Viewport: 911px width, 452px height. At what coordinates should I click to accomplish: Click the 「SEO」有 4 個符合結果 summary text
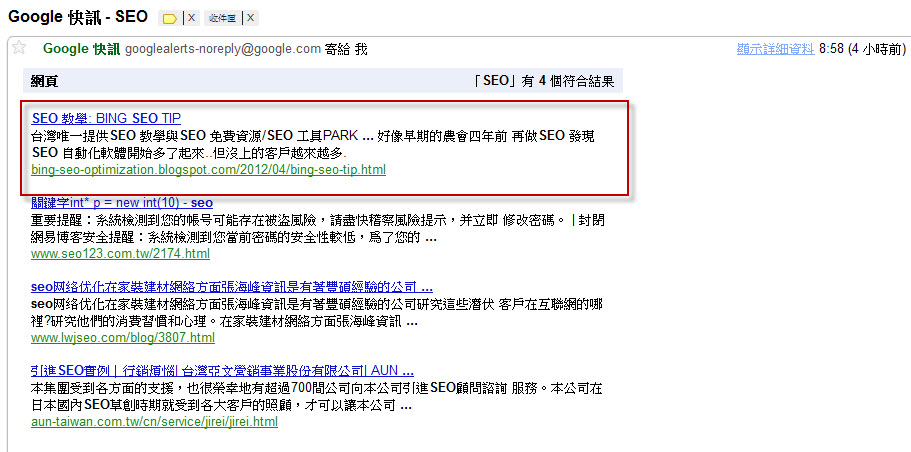coord(544,81)
